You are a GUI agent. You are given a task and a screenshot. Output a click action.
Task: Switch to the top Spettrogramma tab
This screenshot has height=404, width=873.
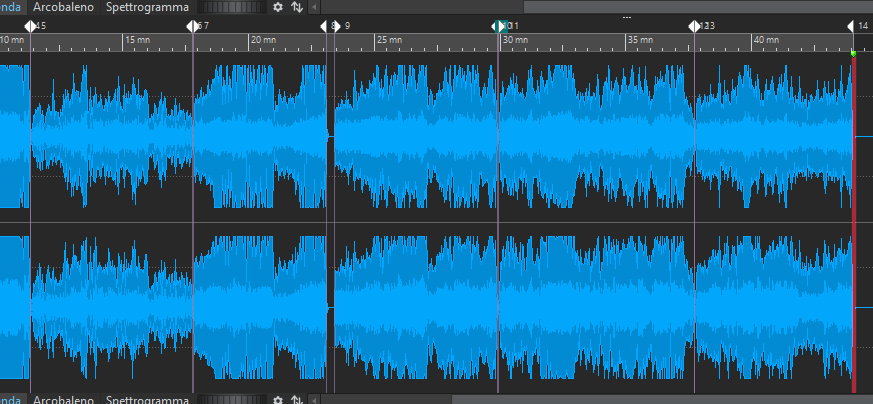point(147,7)
